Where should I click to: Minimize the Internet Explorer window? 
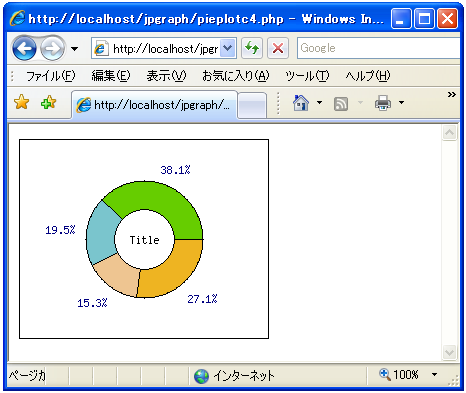point(401,19)
